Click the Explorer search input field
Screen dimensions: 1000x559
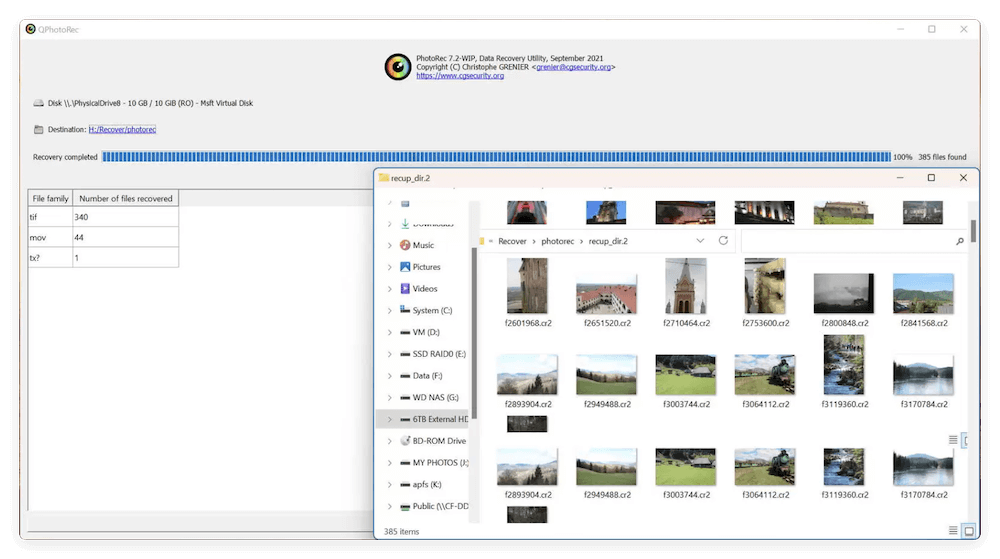(847, 241)
